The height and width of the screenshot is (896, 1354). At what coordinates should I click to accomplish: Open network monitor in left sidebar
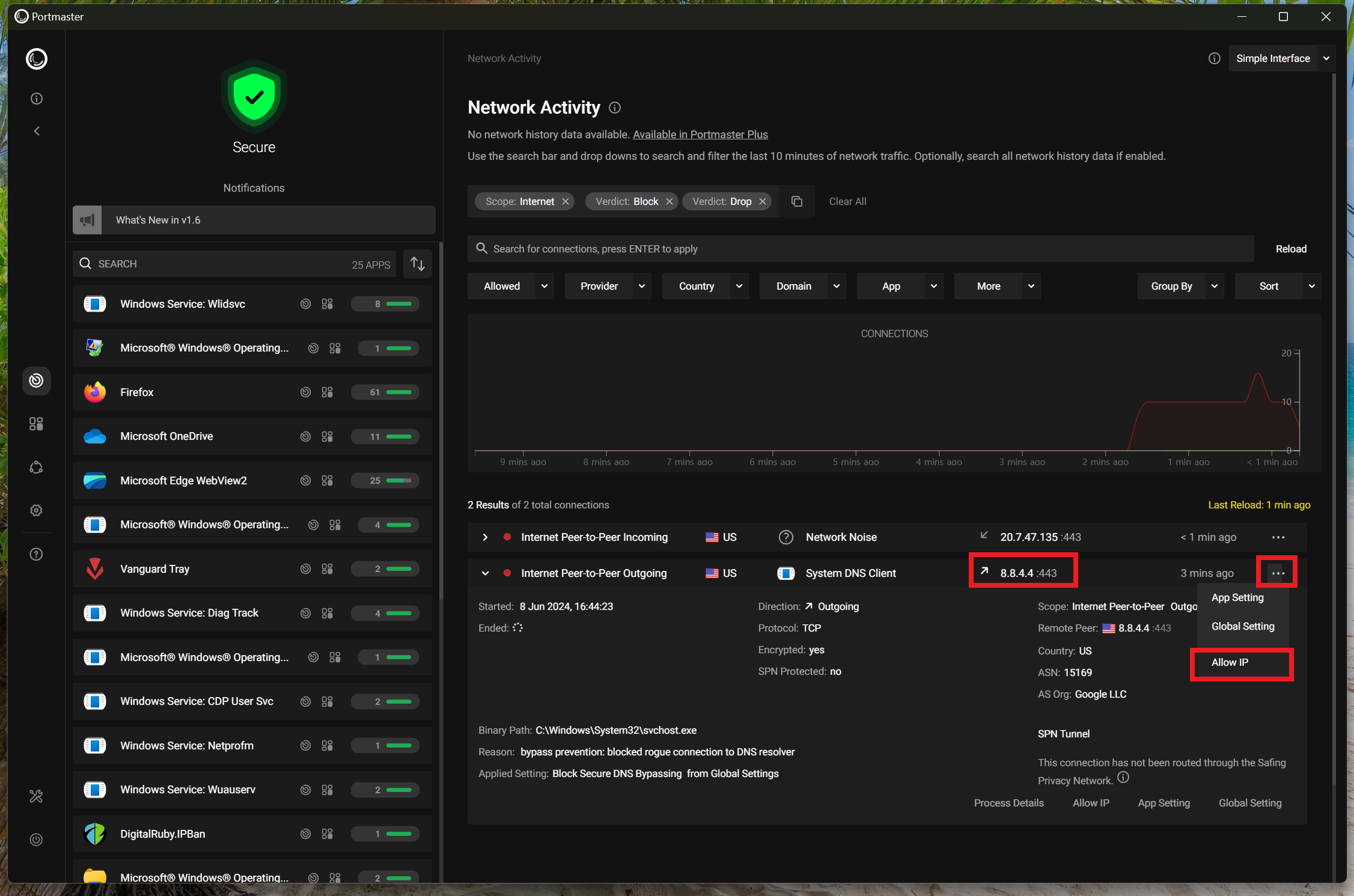coord(36,380)
